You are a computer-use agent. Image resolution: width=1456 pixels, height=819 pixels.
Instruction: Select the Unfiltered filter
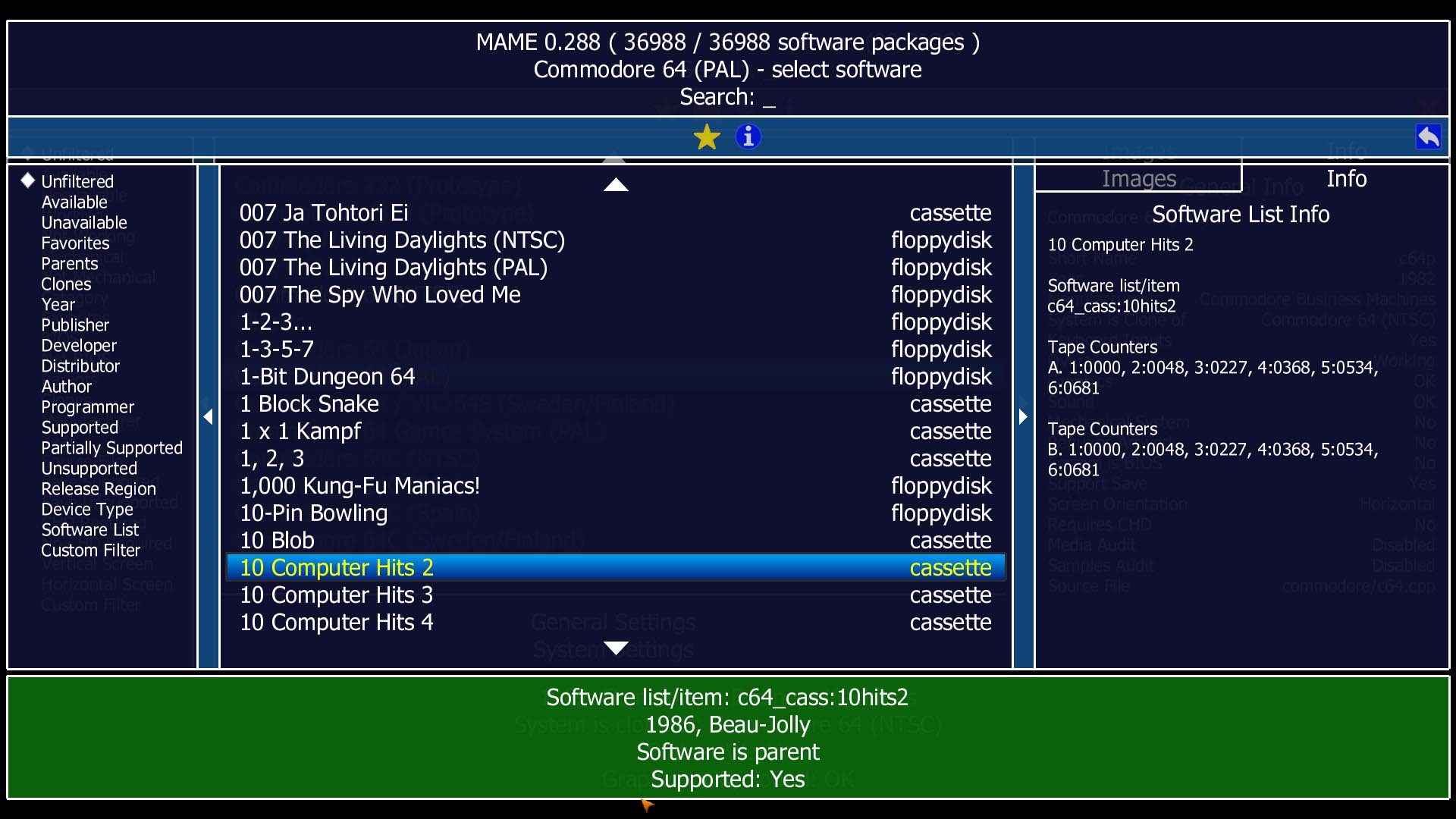pyautogui.click(x=77, y=181)
